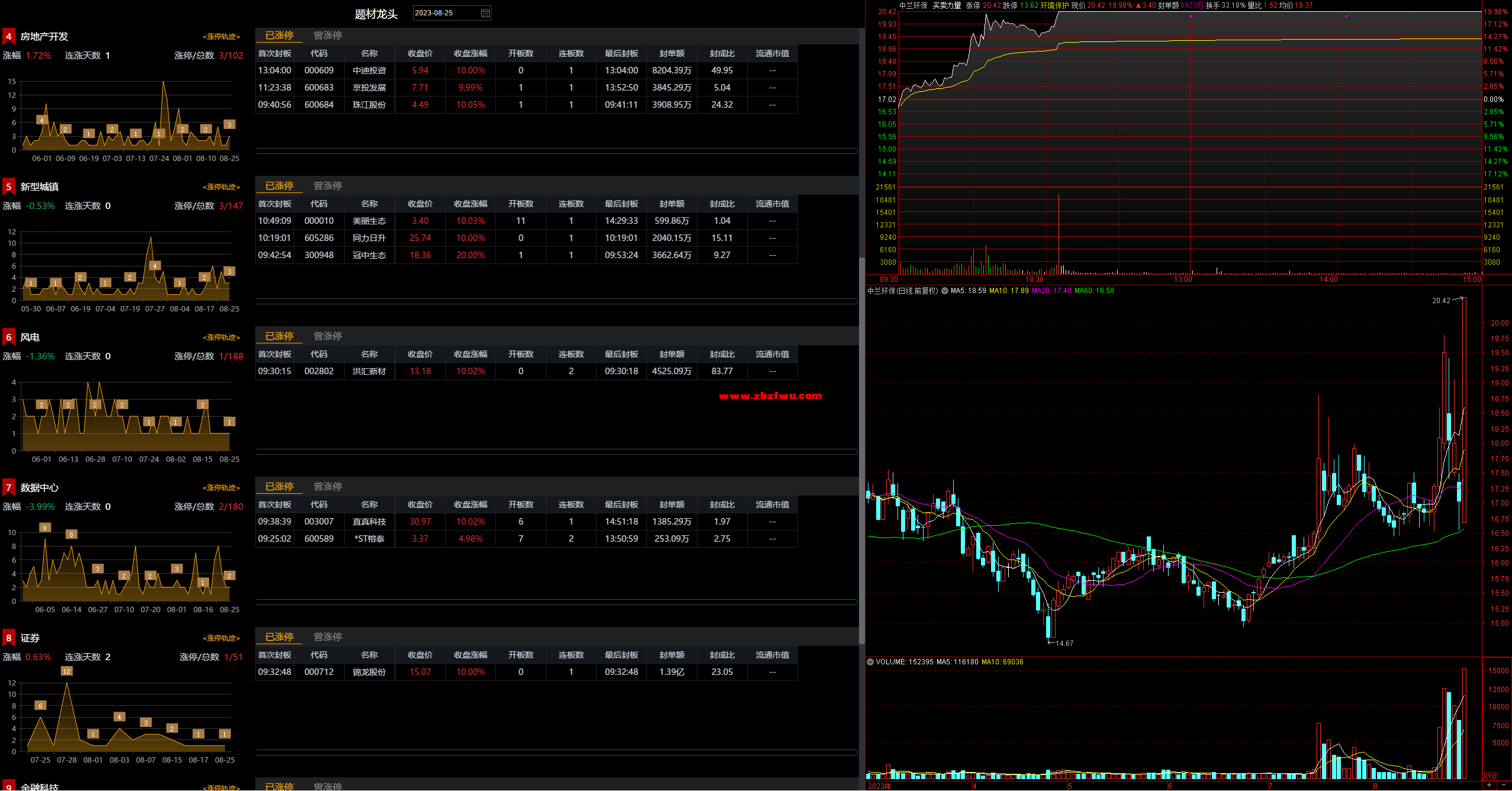Screen dimensions: 1512x791
Task: Sort by 收盘涨幅 column in 新型城镇 table
Action: (x=471, y=204)
